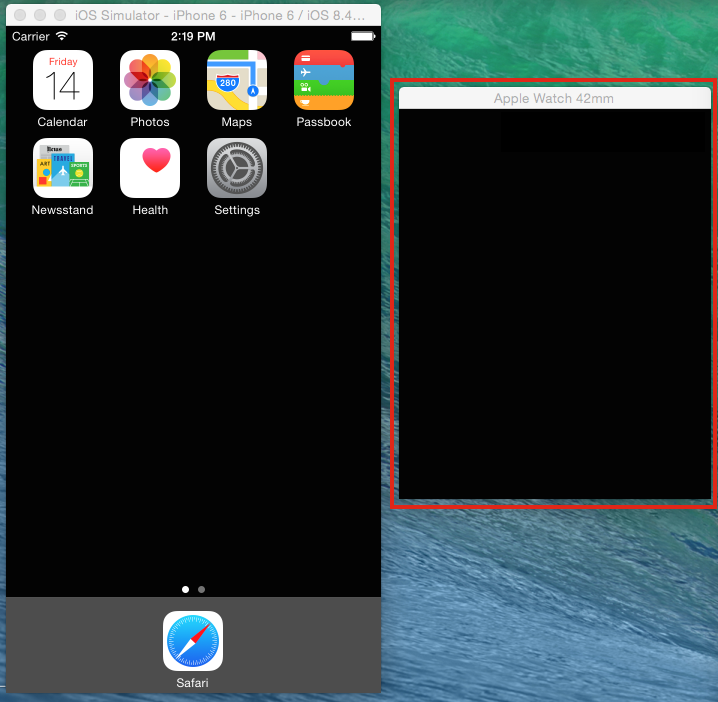Tap the Carrier status label
Image resolution: width=718 pixels, height=702 pixels.
coord(30,36)
